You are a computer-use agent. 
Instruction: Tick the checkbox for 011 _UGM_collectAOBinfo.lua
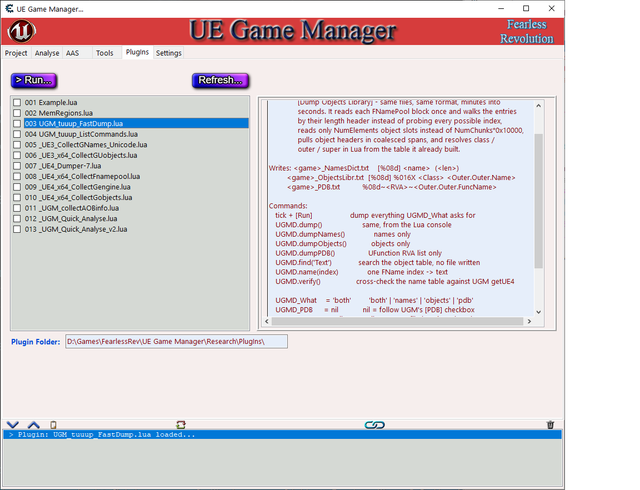pyautogui.click(x=17, y=208)
